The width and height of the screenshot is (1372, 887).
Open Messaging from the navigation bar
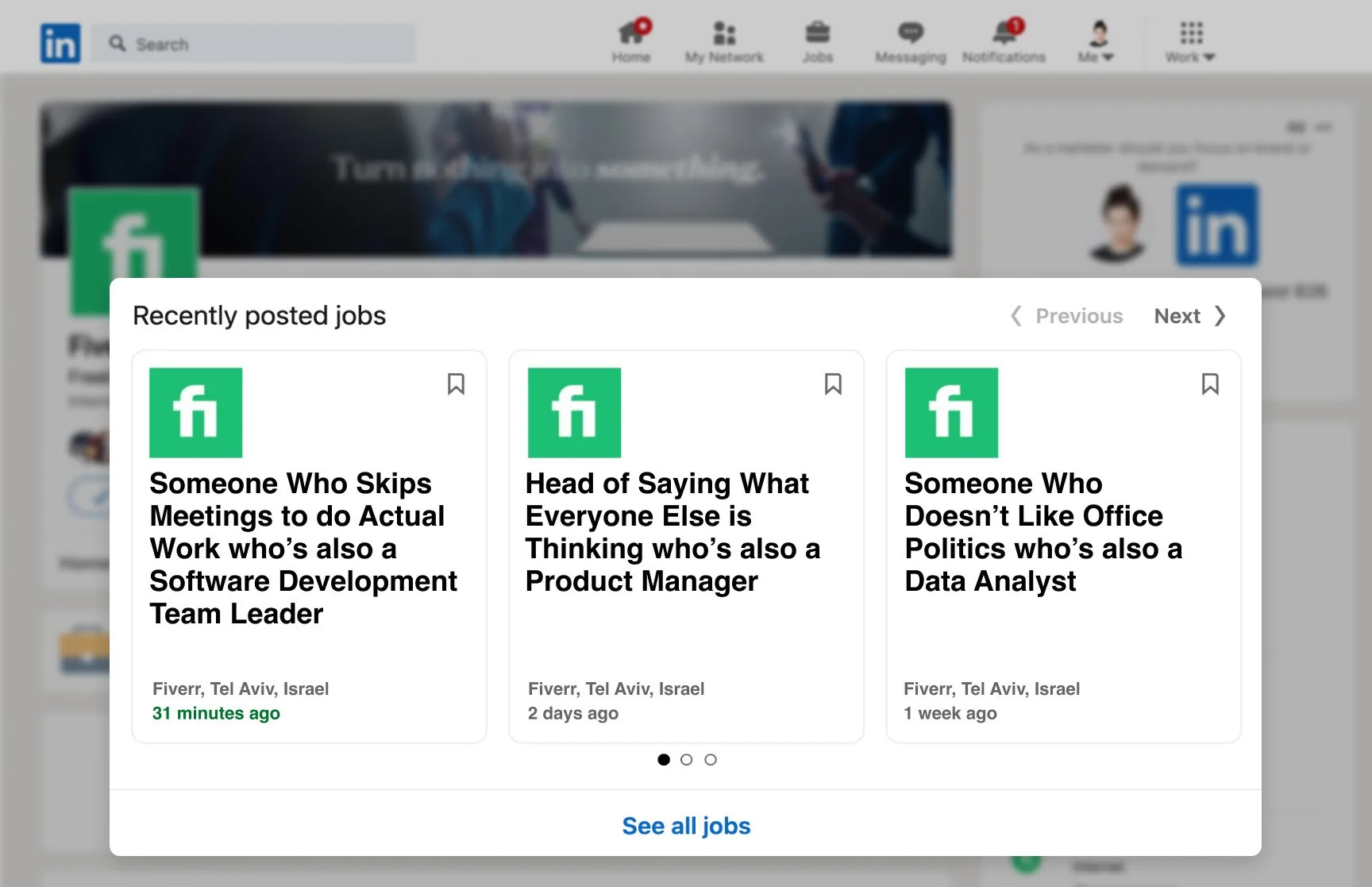click(x=910, y=41)
